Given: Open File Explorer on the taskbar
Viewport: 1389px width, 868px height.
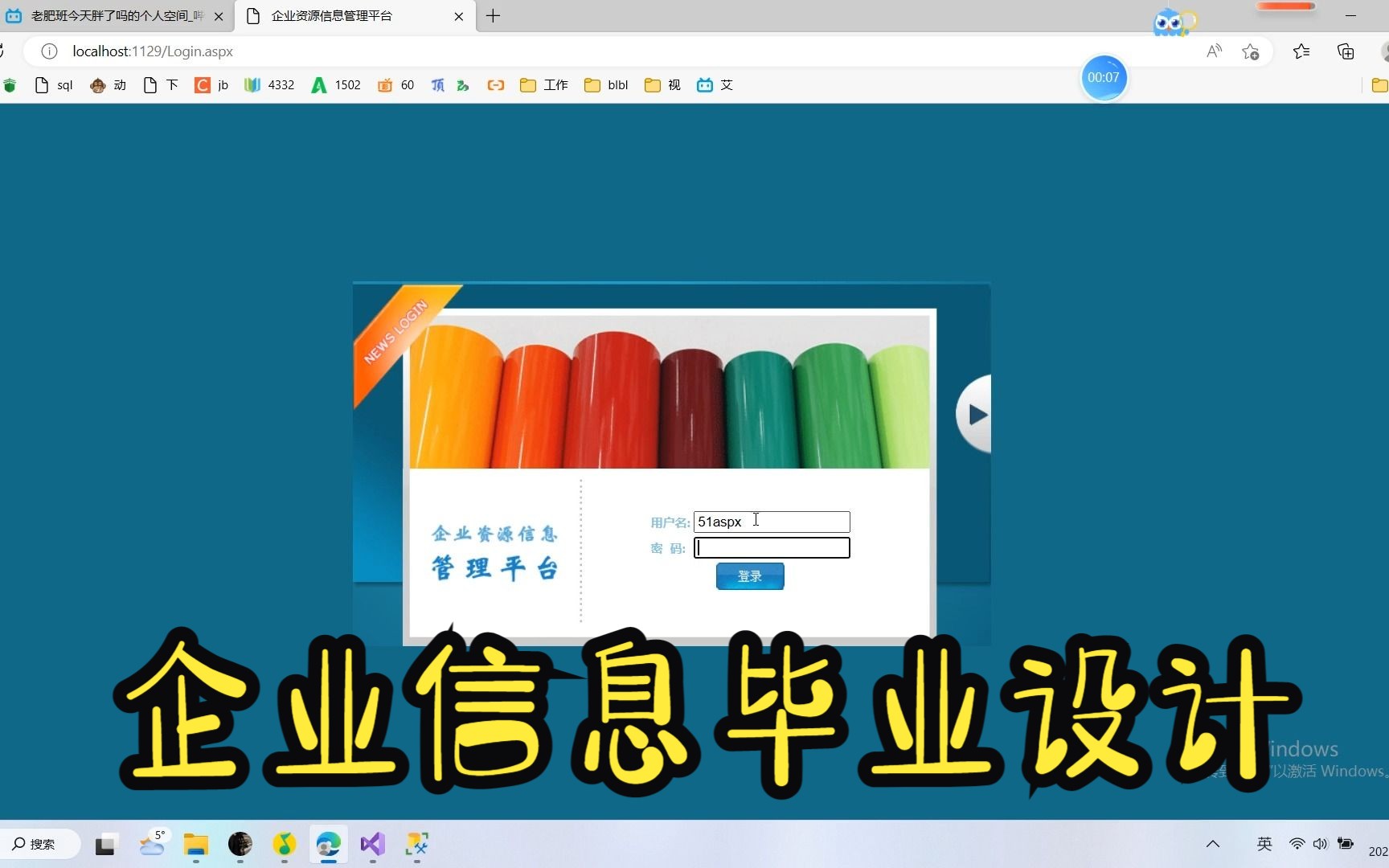Looking at the screenshot, I should (x=195, y=845).
